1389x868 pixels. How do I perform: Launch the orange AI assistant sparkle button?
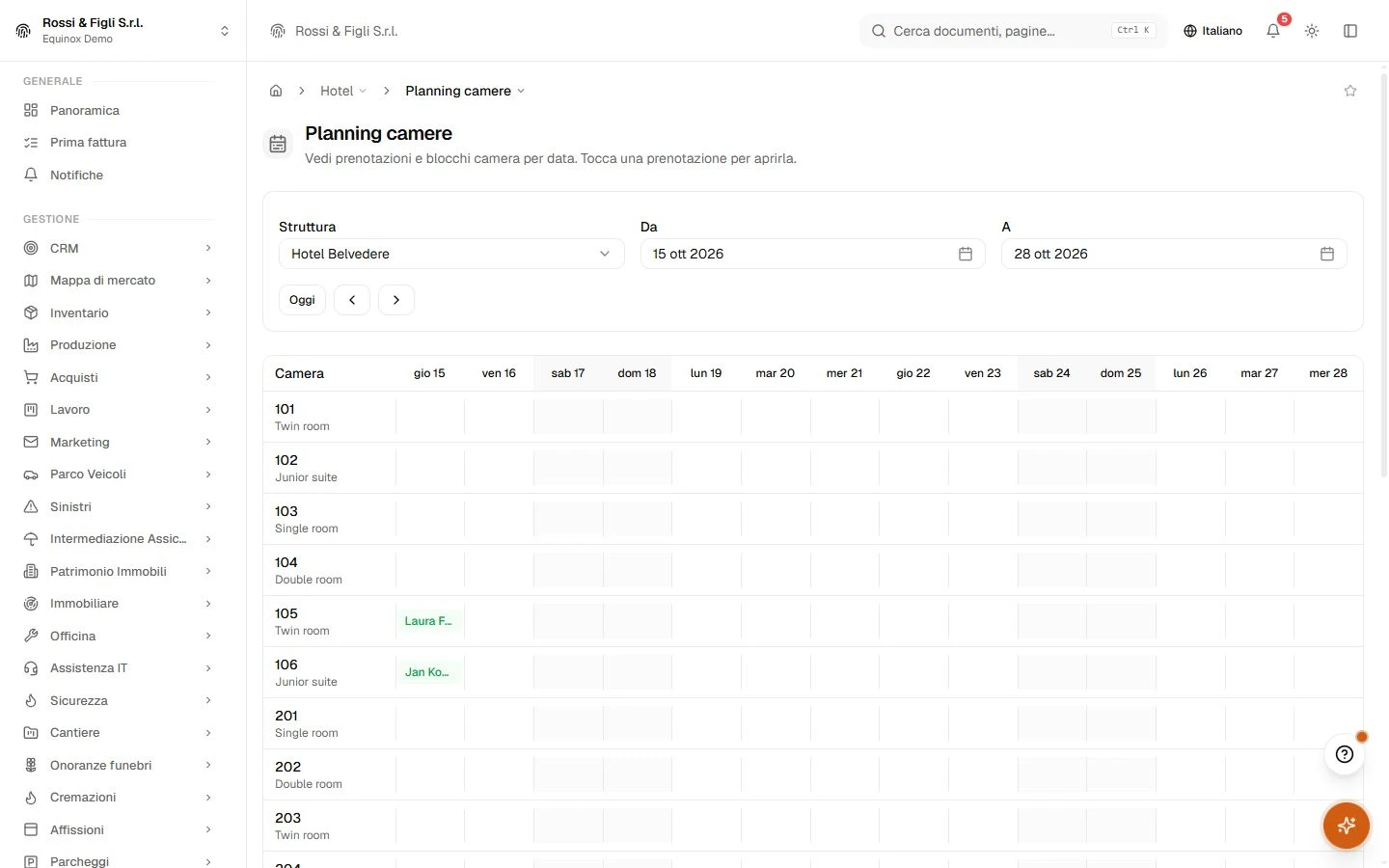click(x=1347, y=826)
